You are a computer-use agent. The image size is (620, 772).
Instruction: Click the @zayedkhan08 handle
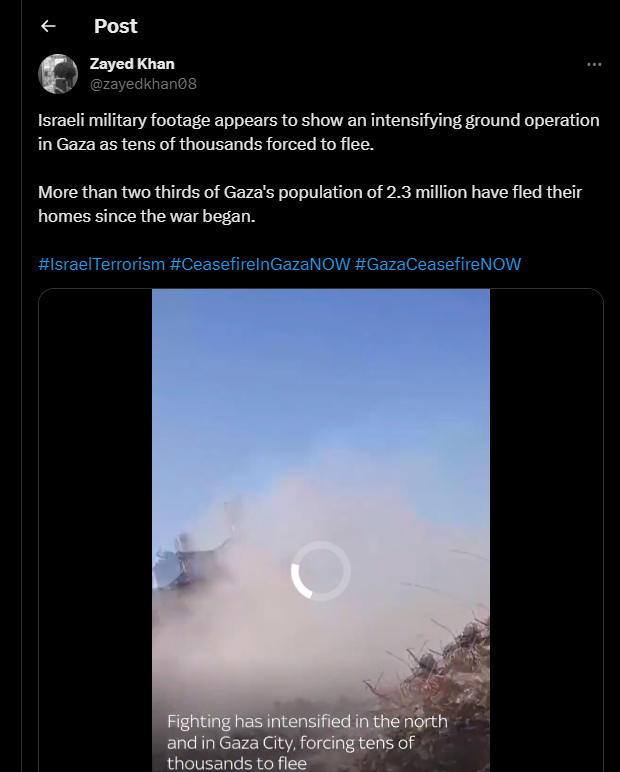coord(150,84)
